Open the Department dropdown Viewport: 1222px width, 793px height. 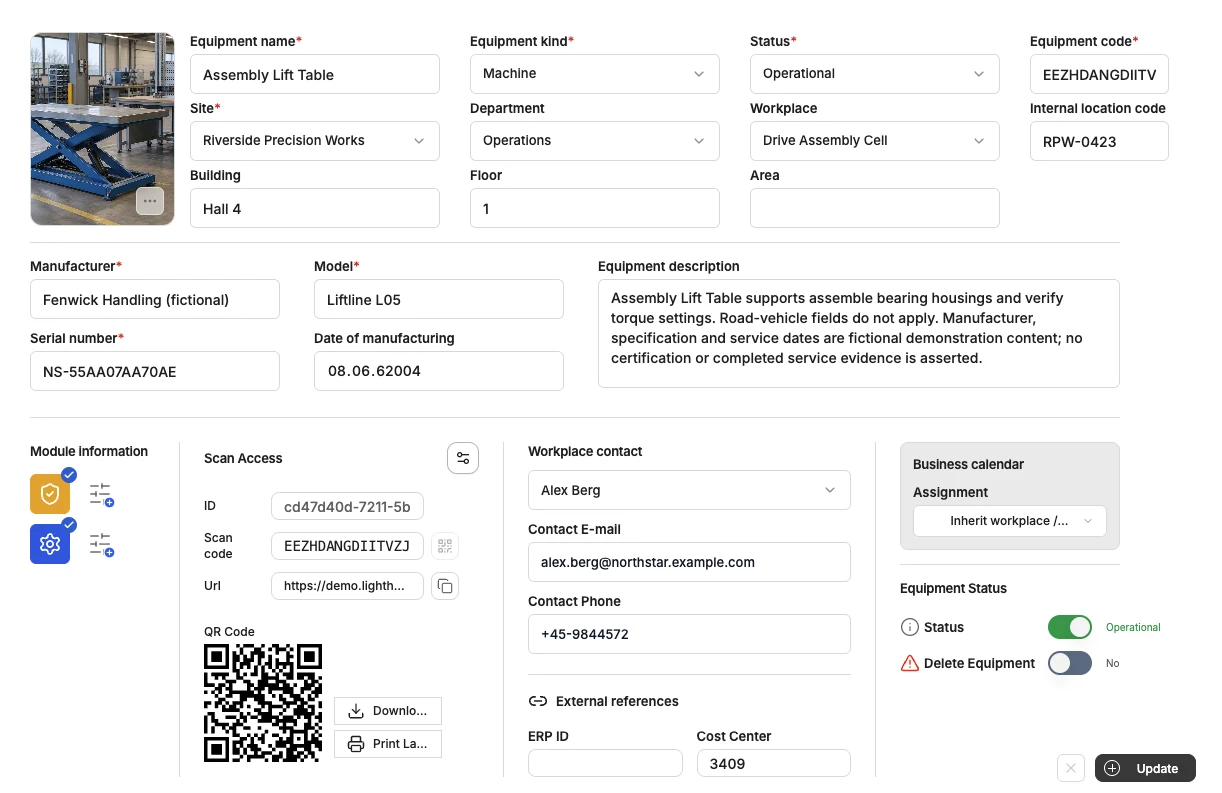pos(595,141)
